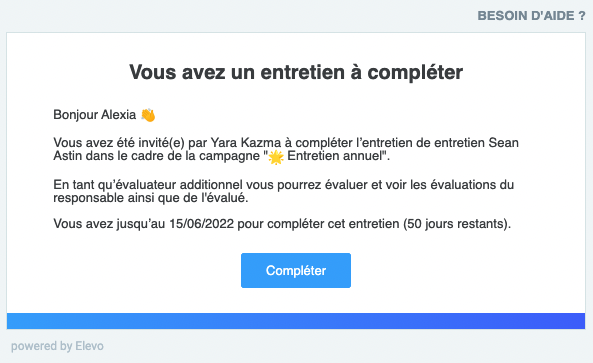The width and height of the screenshot is (593, 363).
Task: Click the blue Compléter button
Action: [x=296, y=270]
